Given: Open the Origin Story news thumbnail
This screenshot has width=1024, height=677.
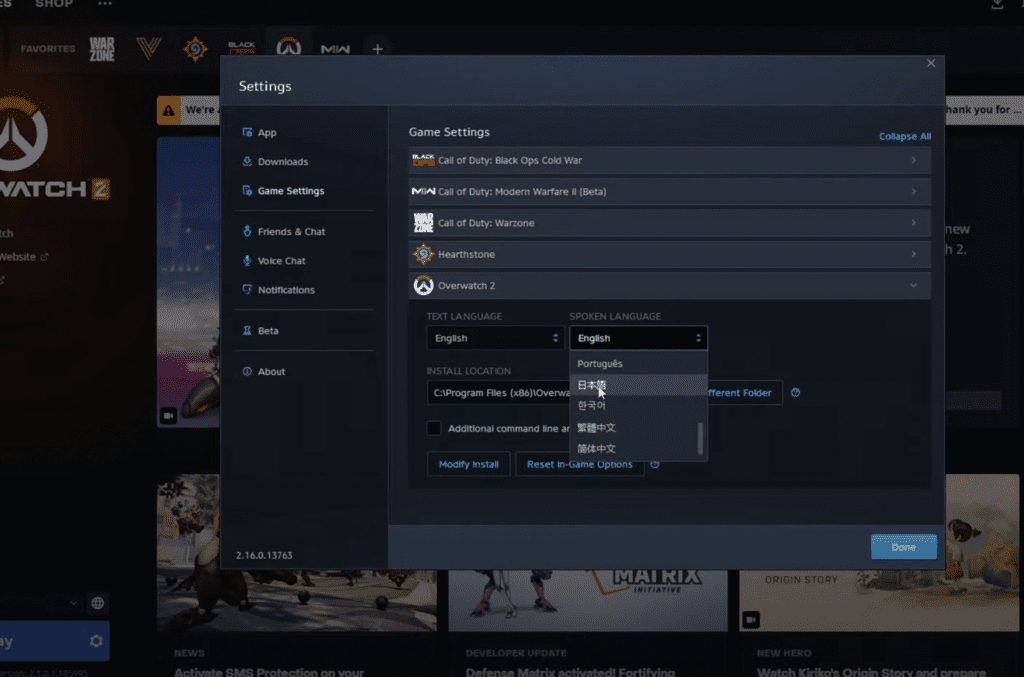Looking at the screenshot, I should click(x=879, y=601).
